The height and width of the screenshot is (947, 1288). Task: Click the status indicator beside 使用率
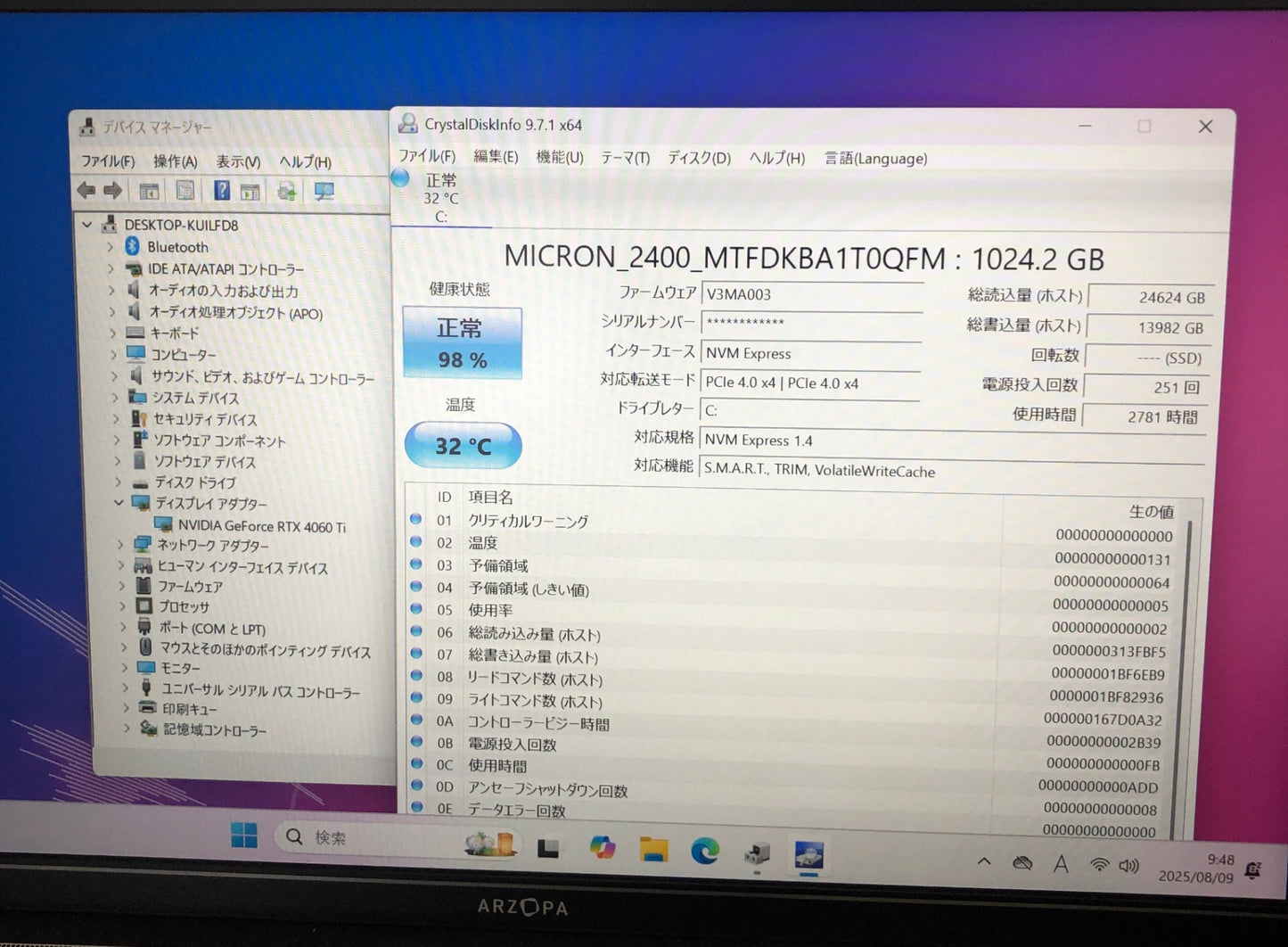(415, 609)
